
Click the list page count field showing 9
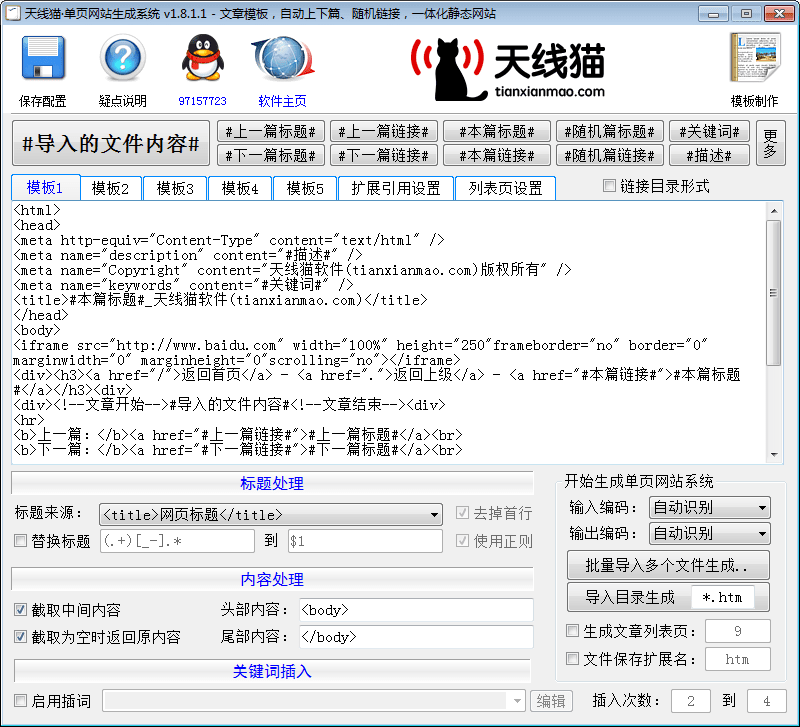(738, 631)
